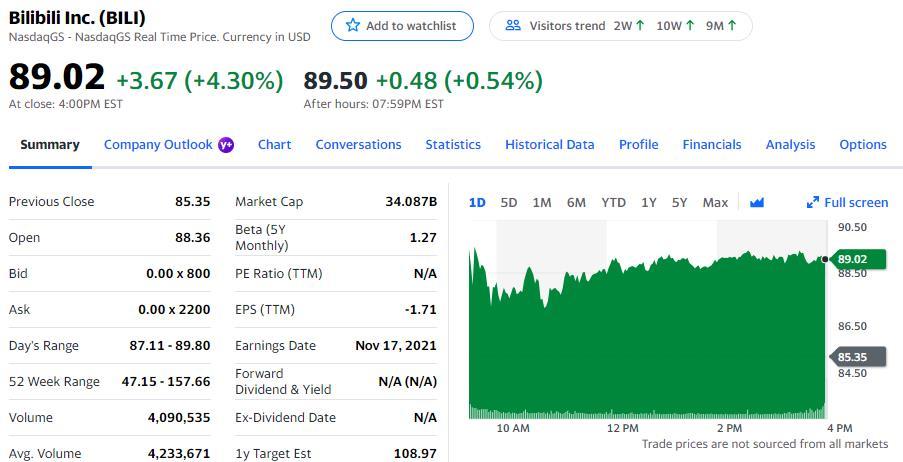Select the Summary tab

click(x=50, y=145)
